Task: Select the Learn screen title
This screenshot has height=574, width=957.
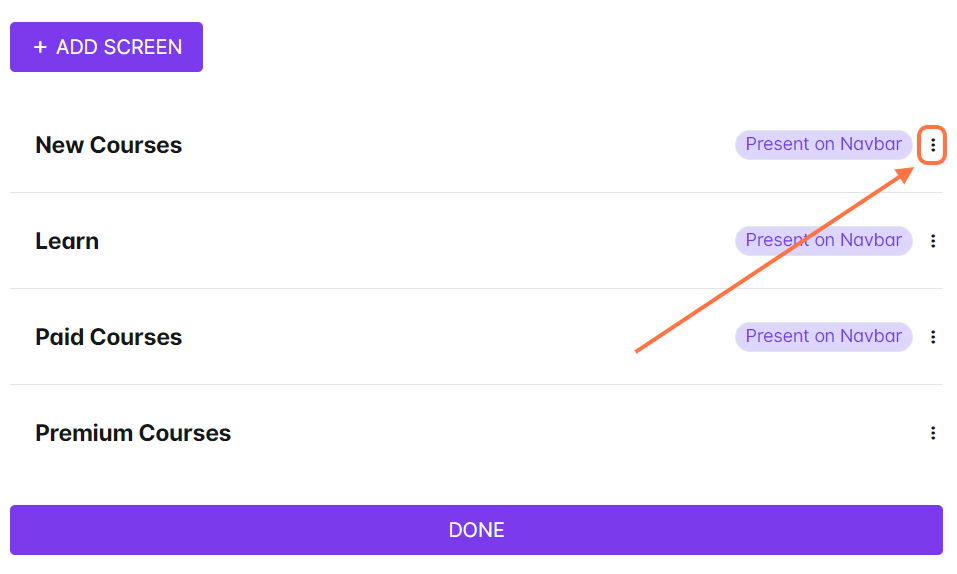Action: point(67,241)
